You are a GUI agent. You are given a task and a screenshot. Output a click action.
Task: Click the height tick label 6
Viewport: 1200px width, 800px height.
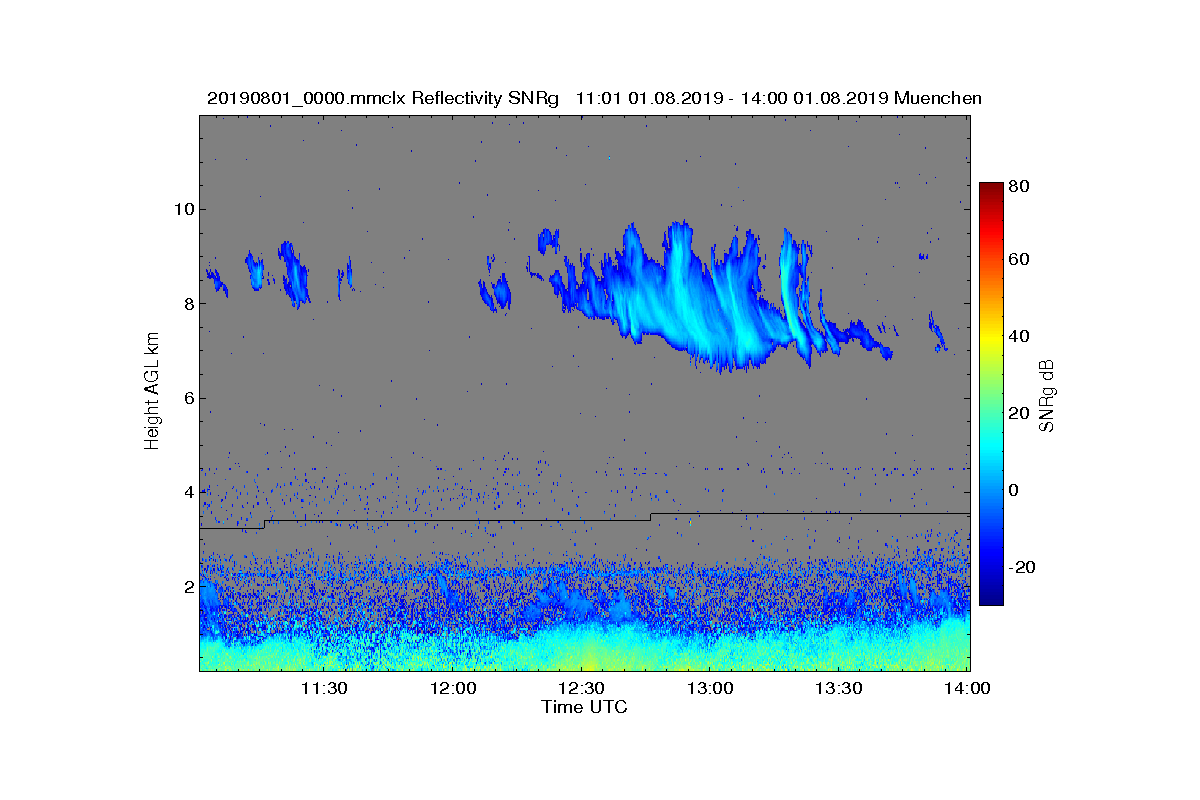pos(187,398)
